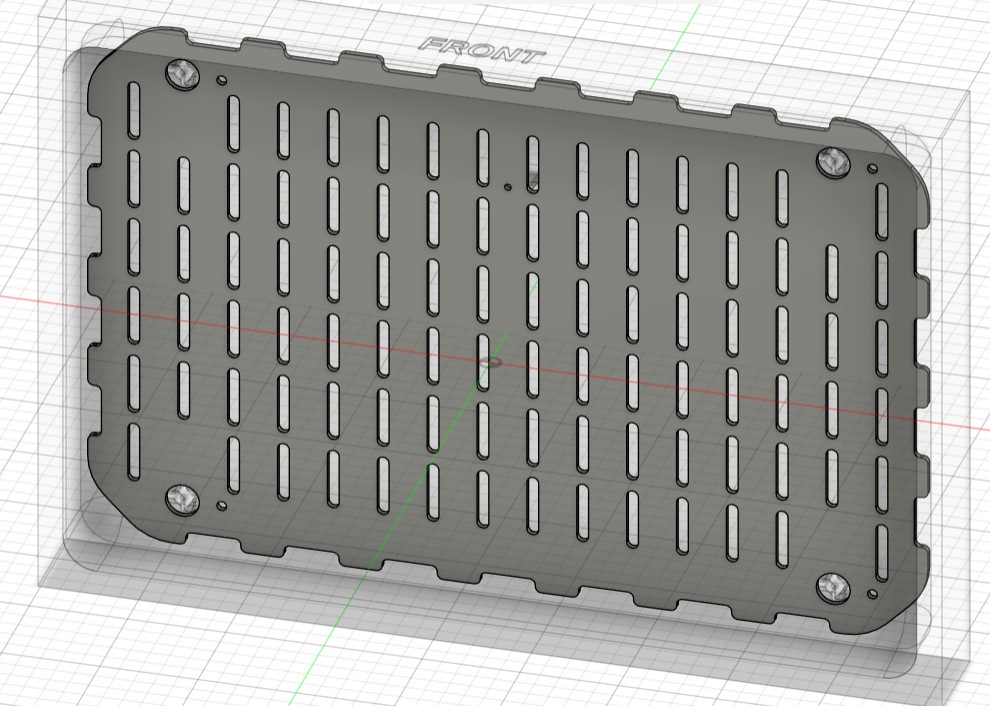Select small round hole beside top-right screw
The width and height of the screenshot is (990, 706).
tap(872, 169)
